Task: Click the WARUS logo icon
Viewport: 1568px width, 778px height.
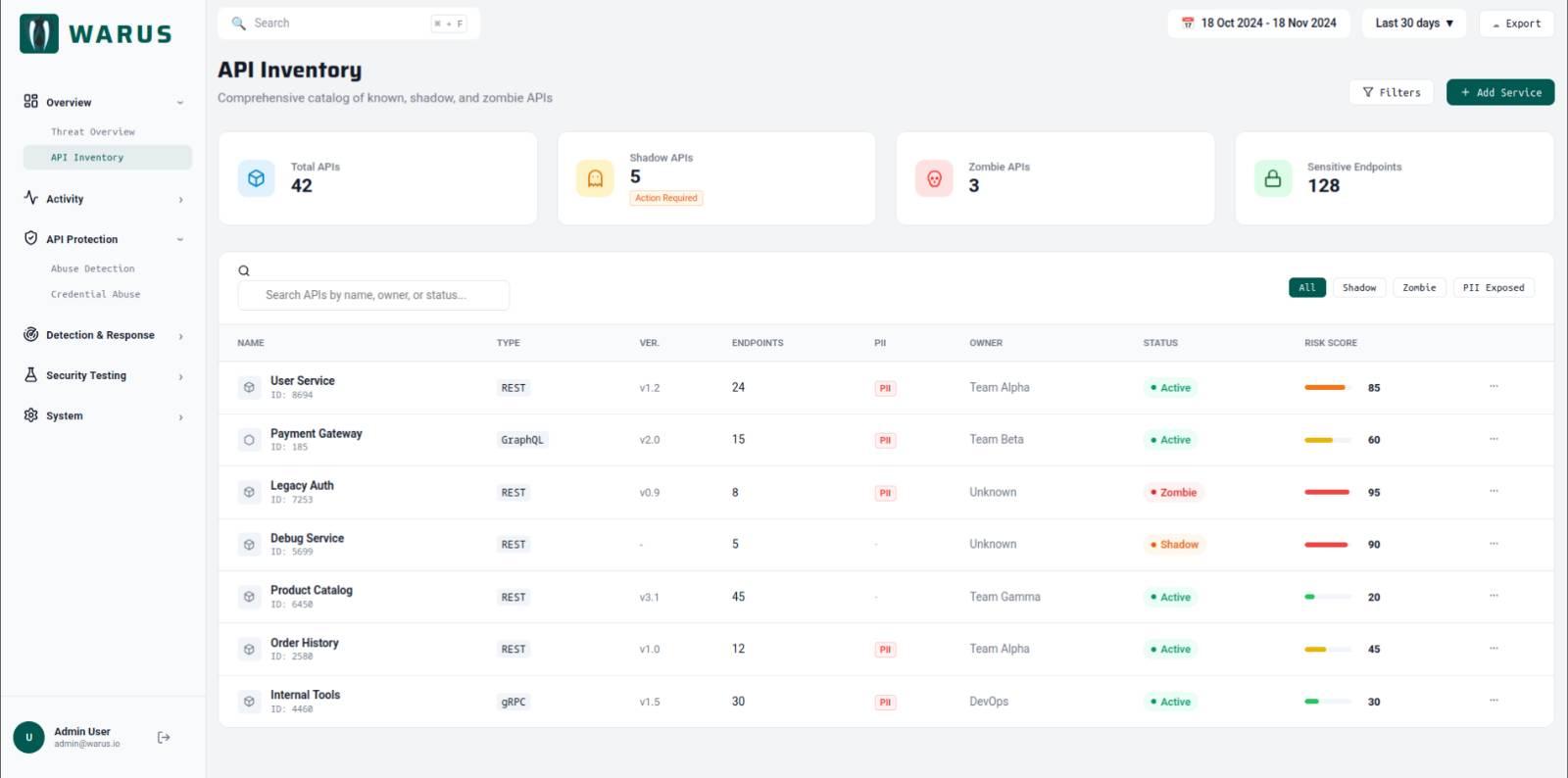Action: 39,33
